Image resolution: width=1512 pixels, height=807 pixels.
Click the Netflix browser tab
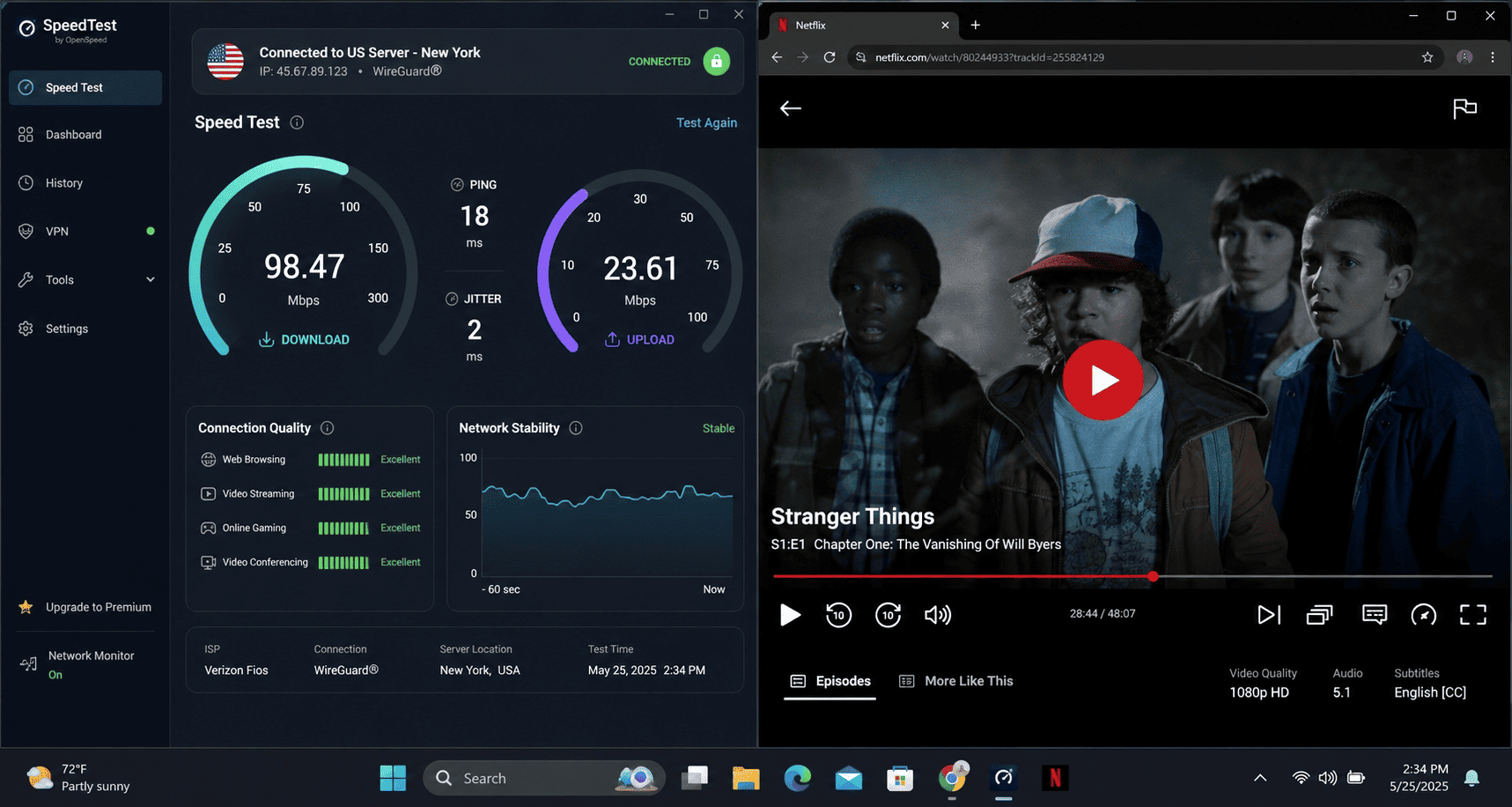pyautogui.click(x=862, y=26)
